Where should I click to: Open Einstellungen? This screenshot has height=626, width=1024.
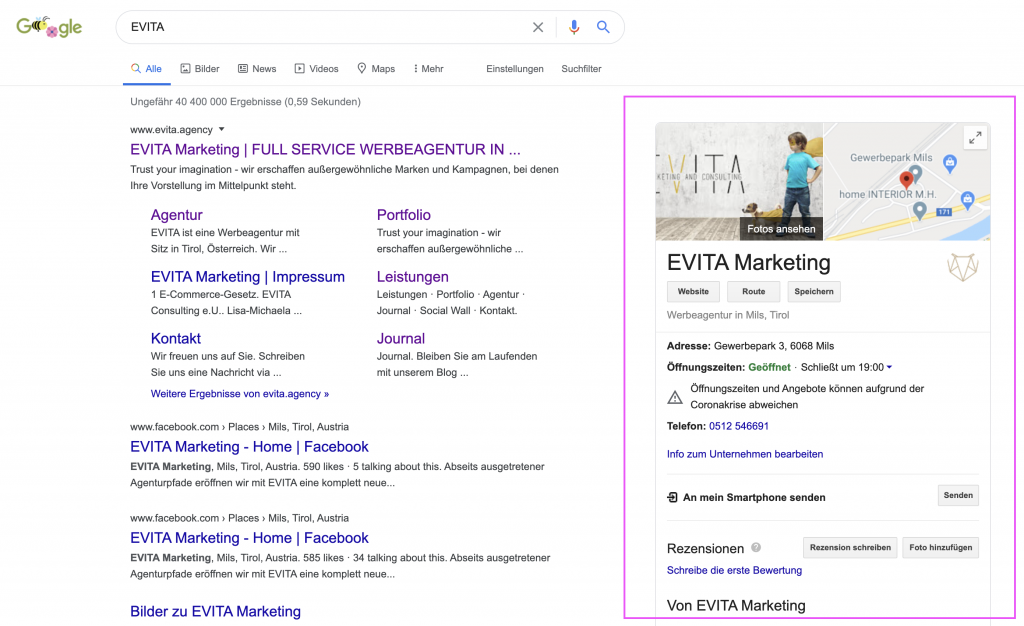515,69
